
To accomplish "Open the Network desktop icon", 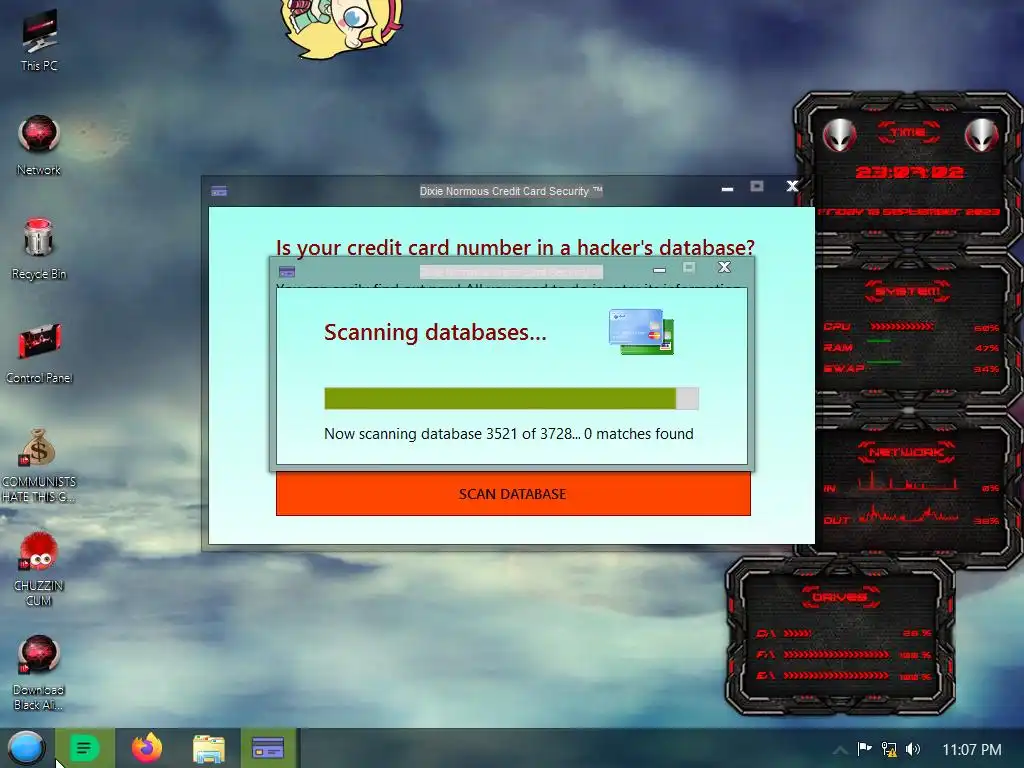I will pos(39,145).
